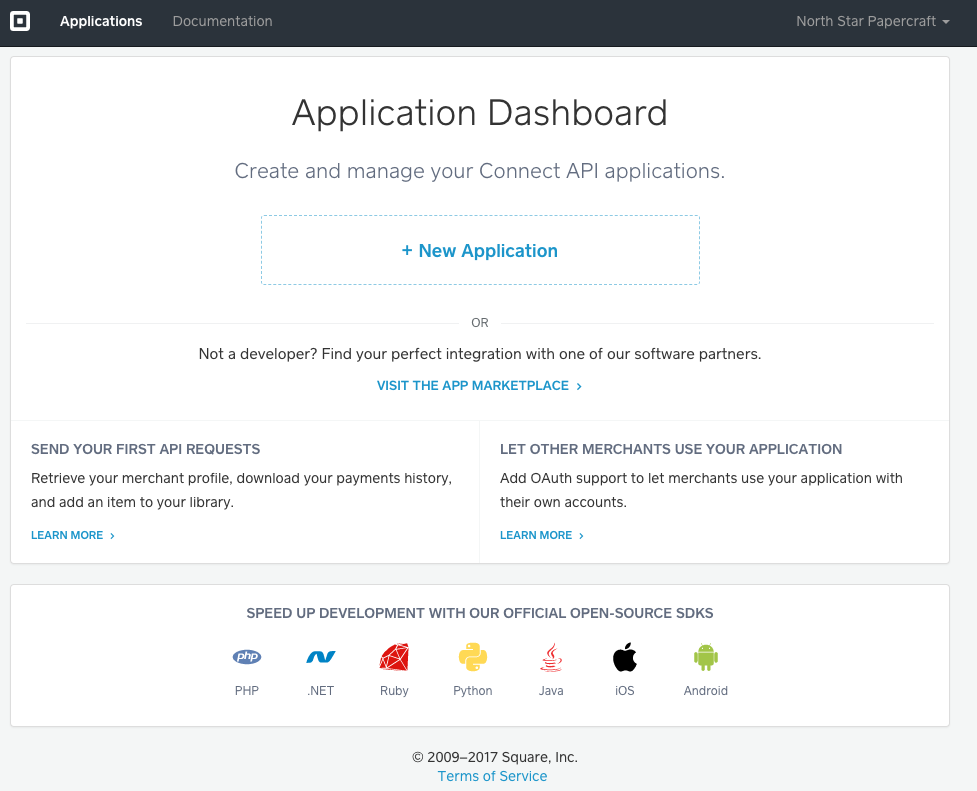
Task: Open the Terms of Service link
Action: [492, 776]
